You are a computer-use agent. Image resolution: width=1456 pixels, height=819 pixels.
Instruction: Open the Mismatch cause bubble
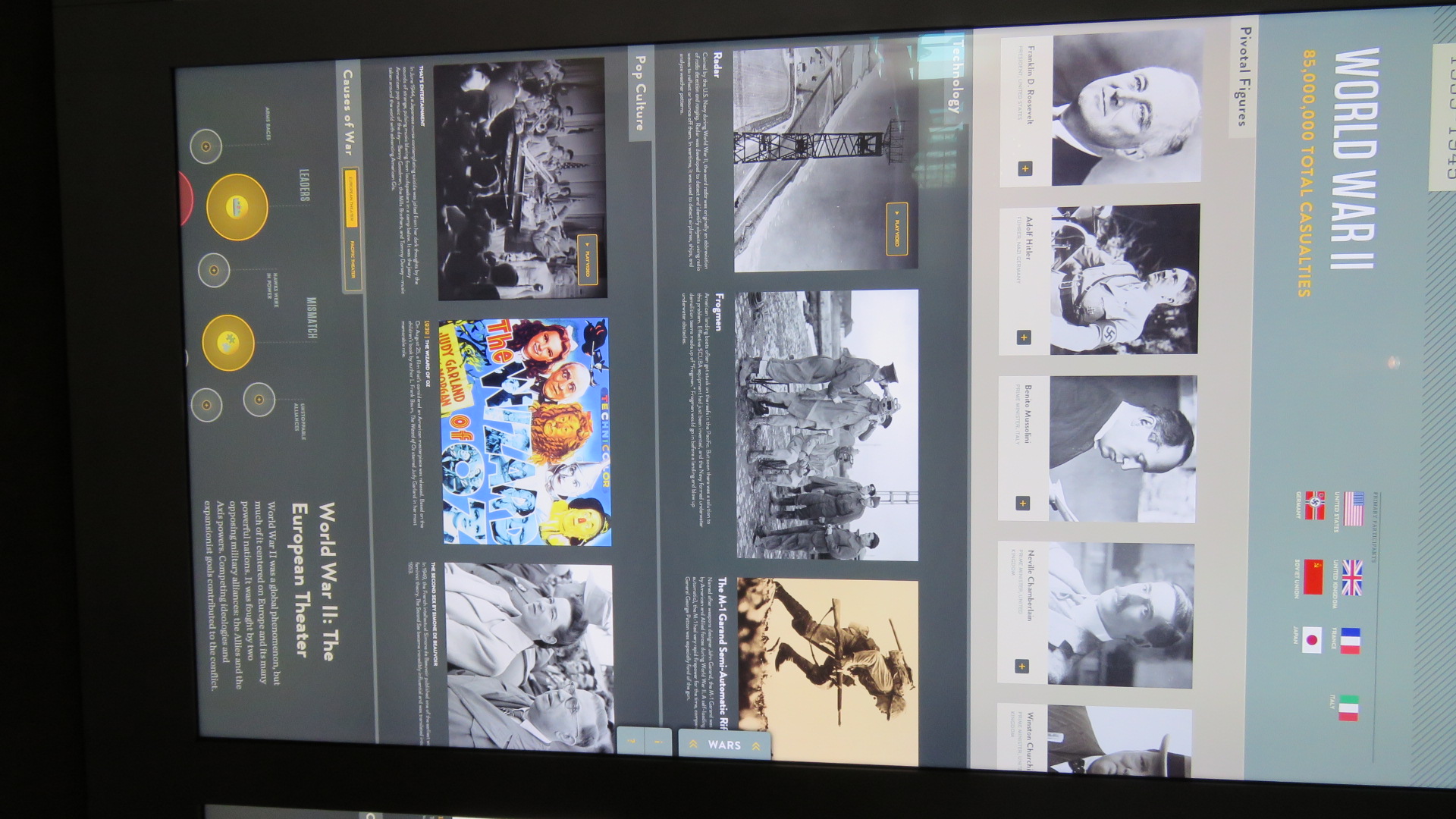point(228,343)
